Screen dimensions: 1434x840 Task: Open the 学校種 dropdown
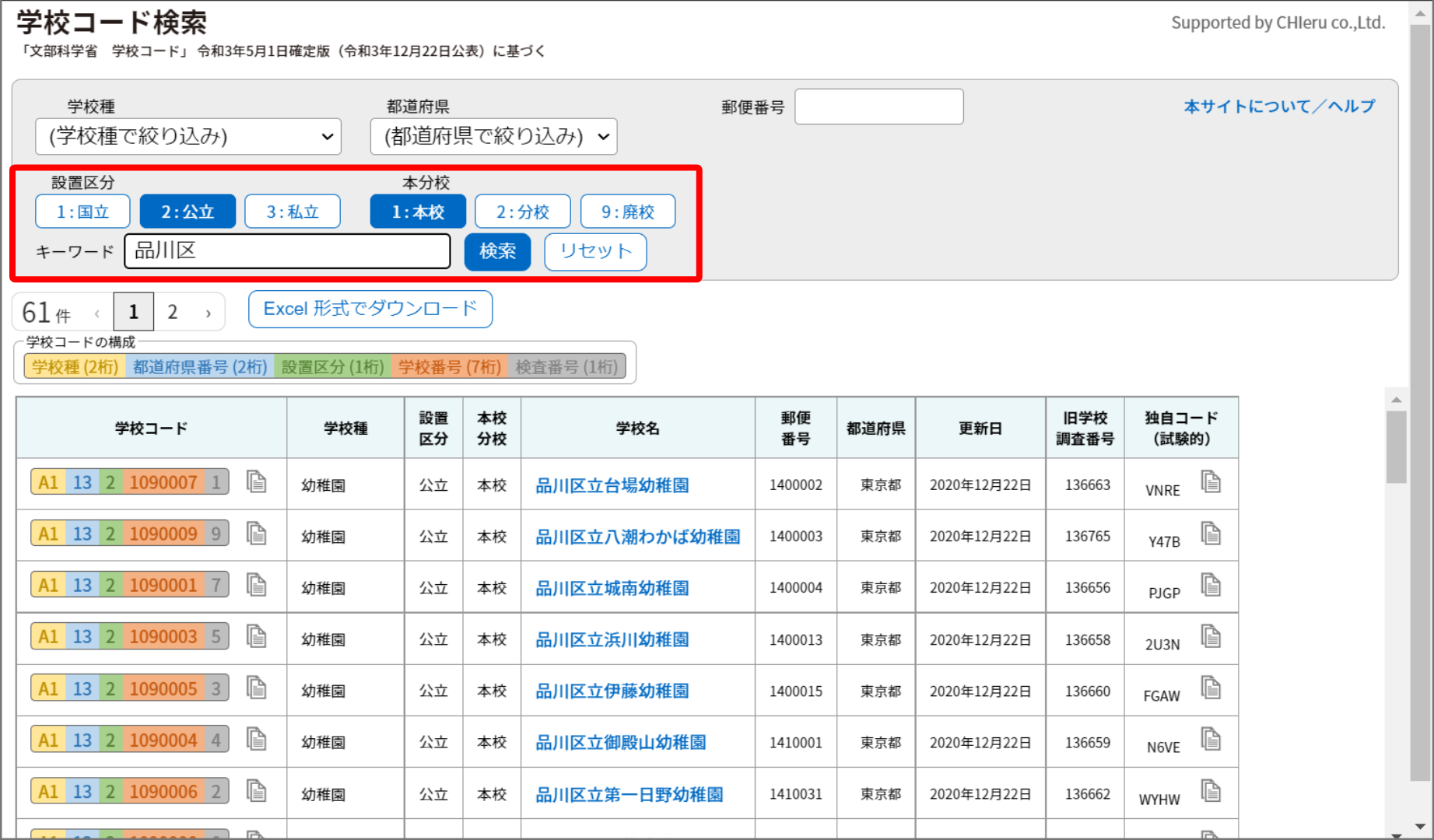coord(188,137)
